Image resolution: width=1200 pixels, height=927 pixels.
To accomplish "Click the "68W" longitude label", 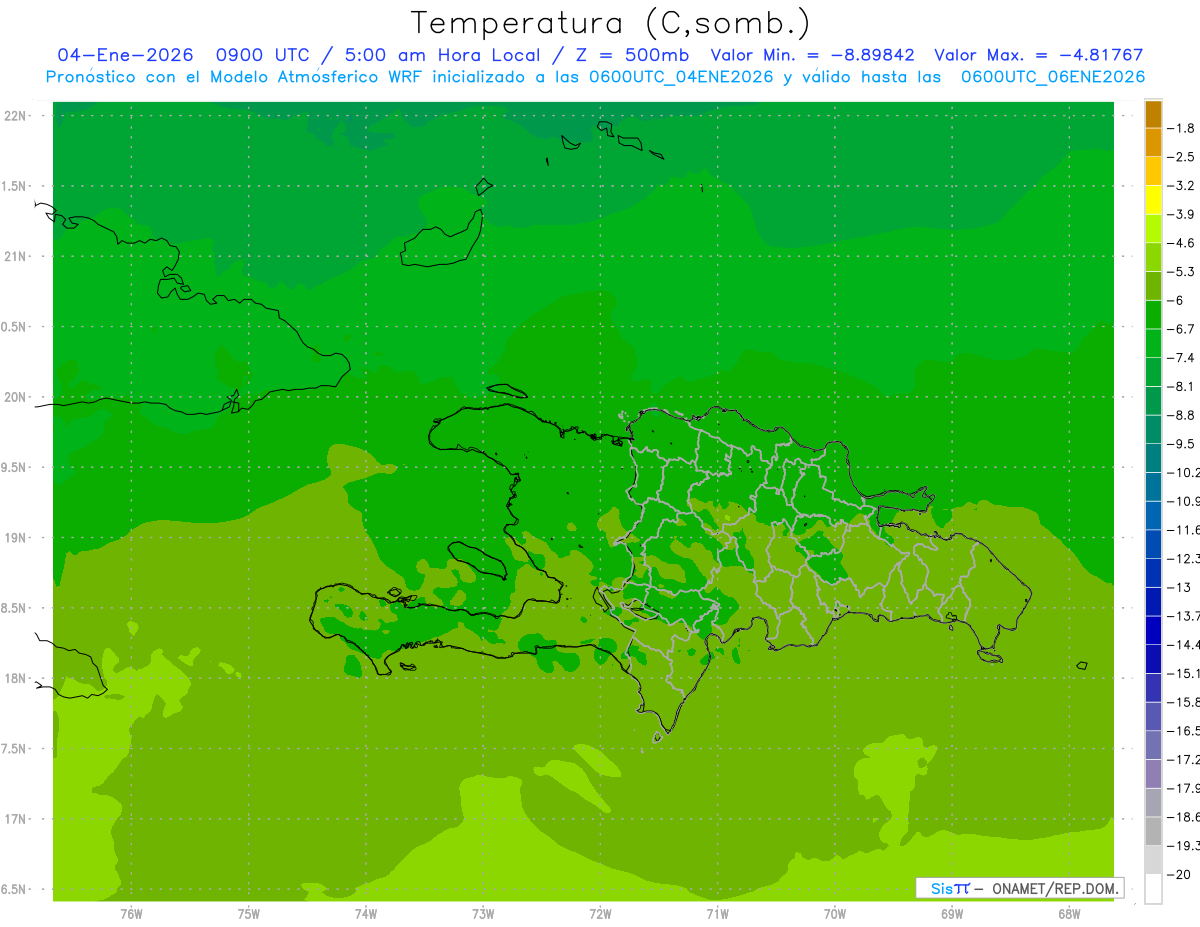I will [x=1069, y=913].
